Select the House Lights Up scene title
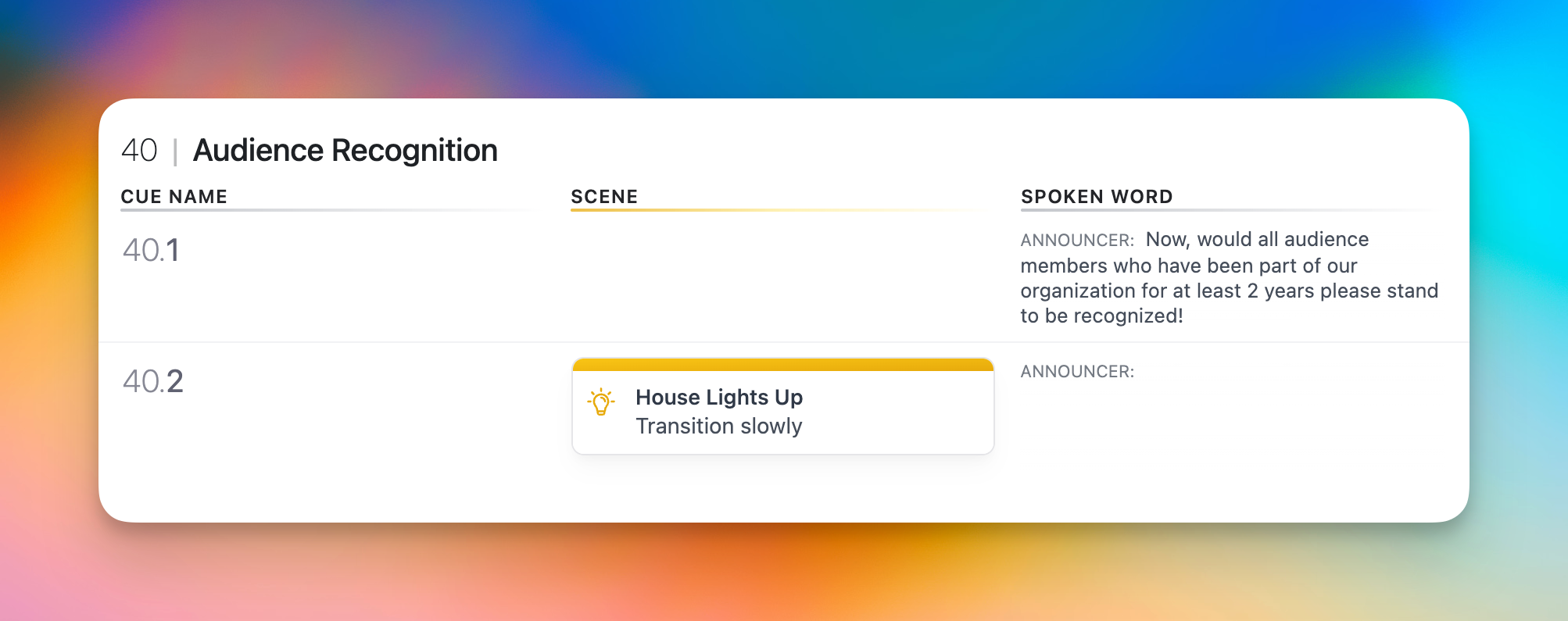The image size is (1568, 621). pyautogui.click(x=718, y=398)
